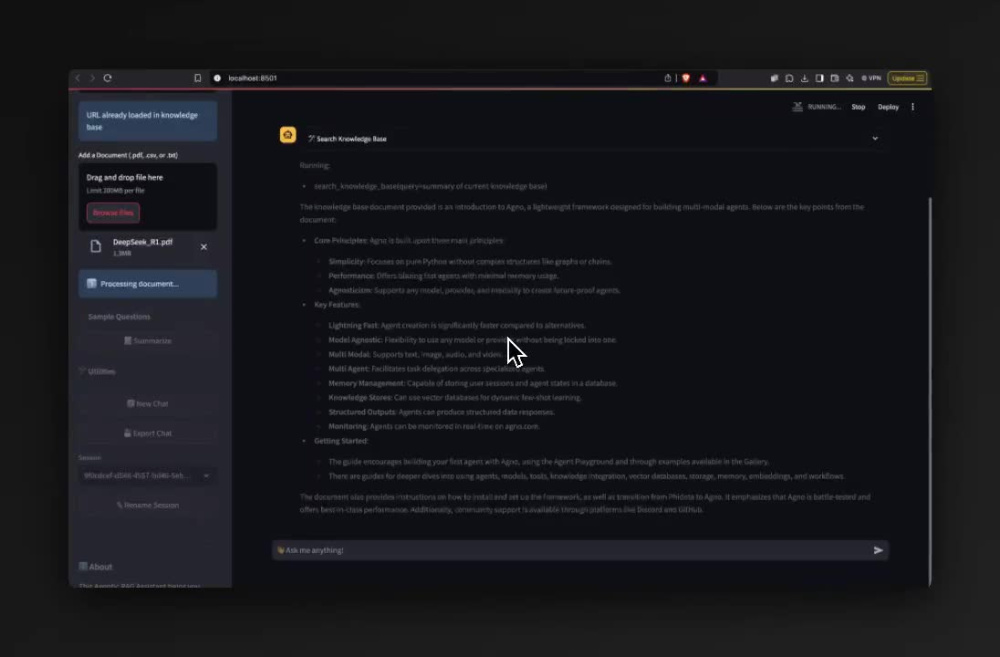Send the chat message arrow
The width and height of the screenshot is (1000, 657).
(878, 550)
